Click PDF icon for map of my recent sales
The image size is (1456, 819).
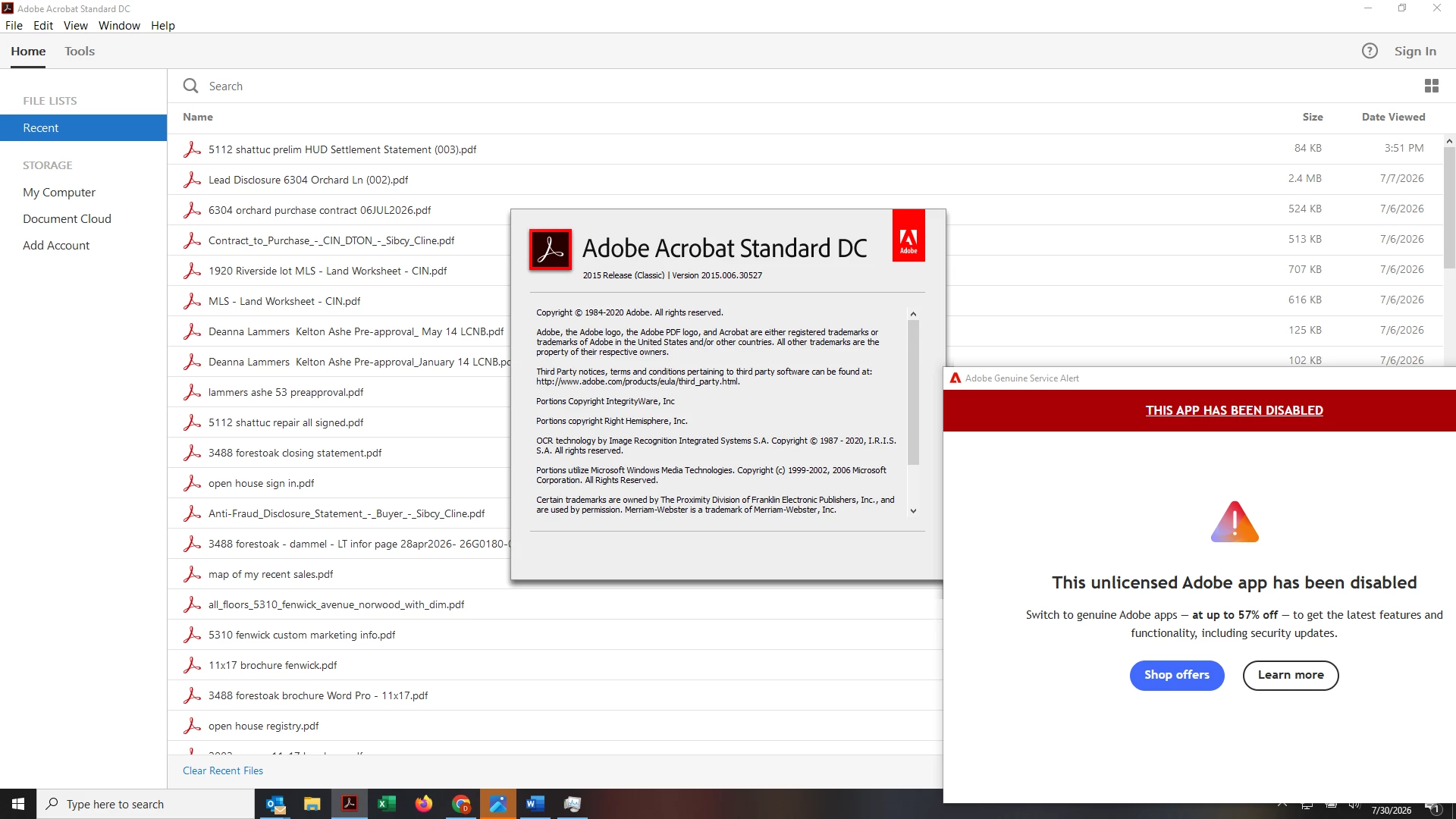pos(192,574)
